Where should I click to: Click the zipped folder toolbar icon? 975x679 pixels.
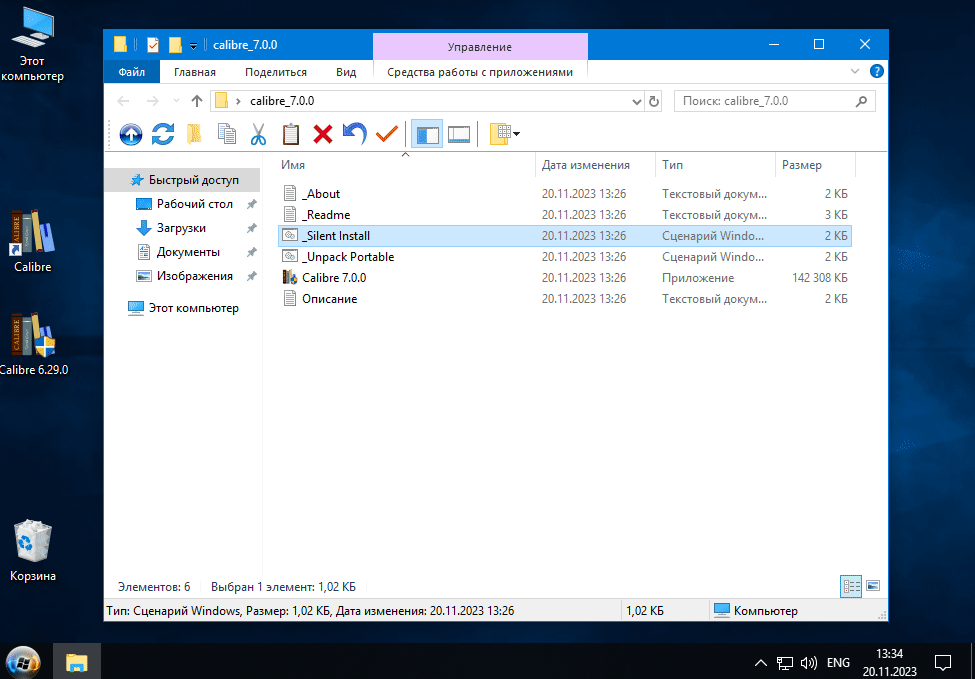click(x=195, y=134)
